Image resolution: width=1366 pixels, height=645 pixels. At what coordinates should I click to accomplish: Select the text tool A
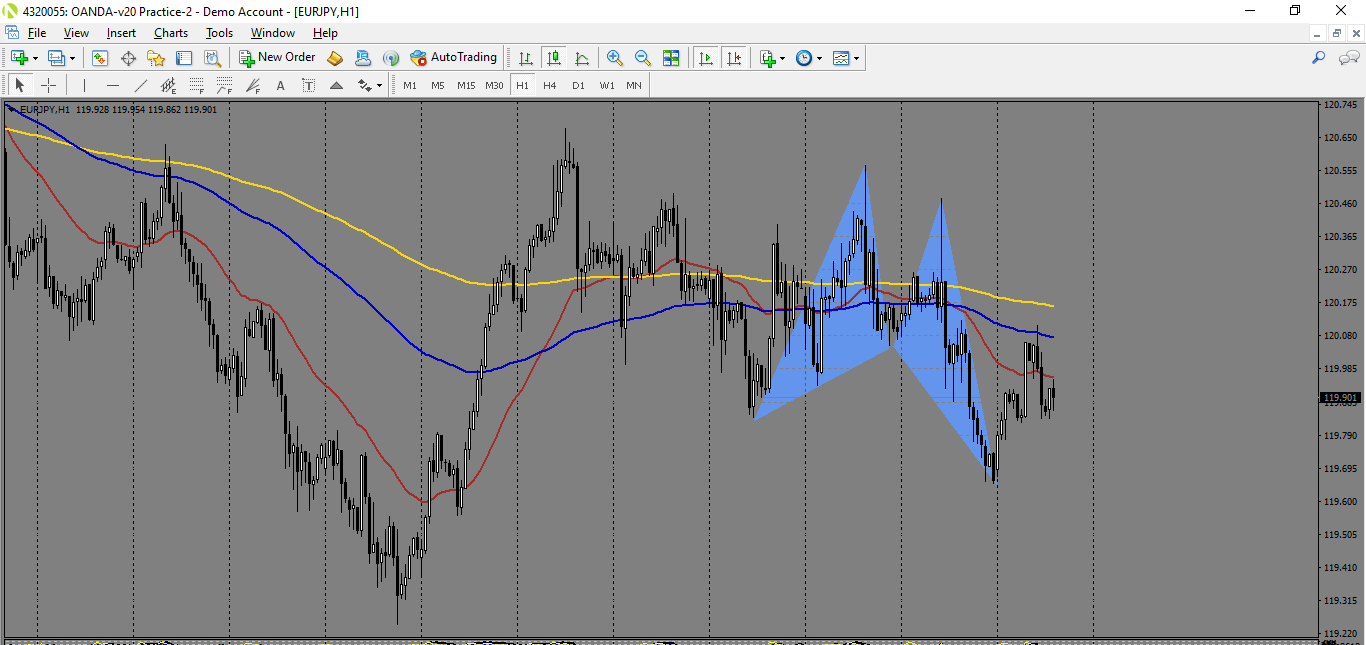[x=280, y=85]
